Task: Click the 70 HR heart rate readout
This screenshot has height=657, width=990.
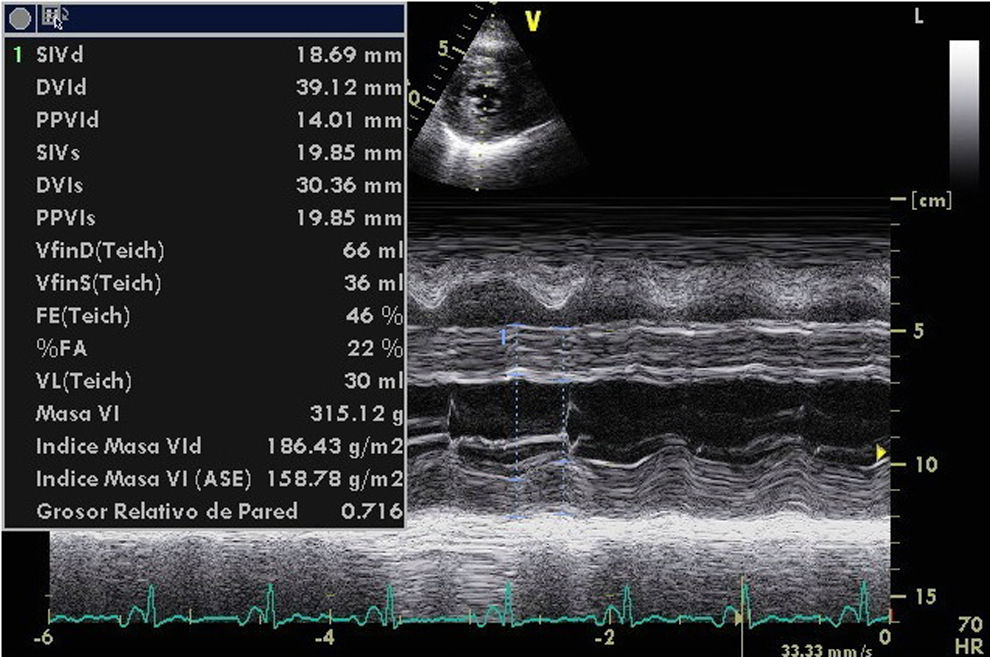Action: pyautogui.click(x=968, y=637)
